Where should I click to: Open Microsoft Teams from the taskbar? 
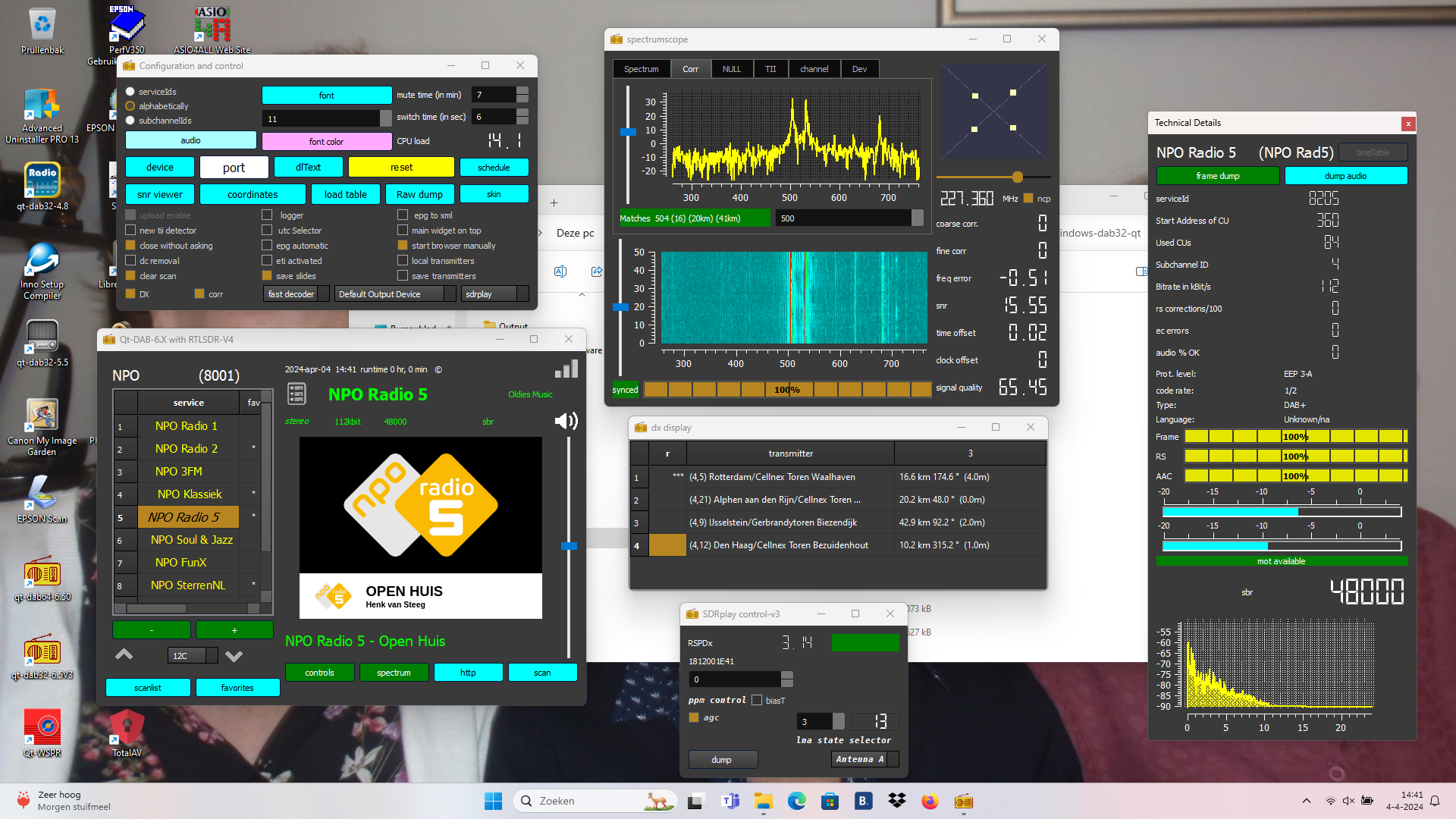pos(730,801)
